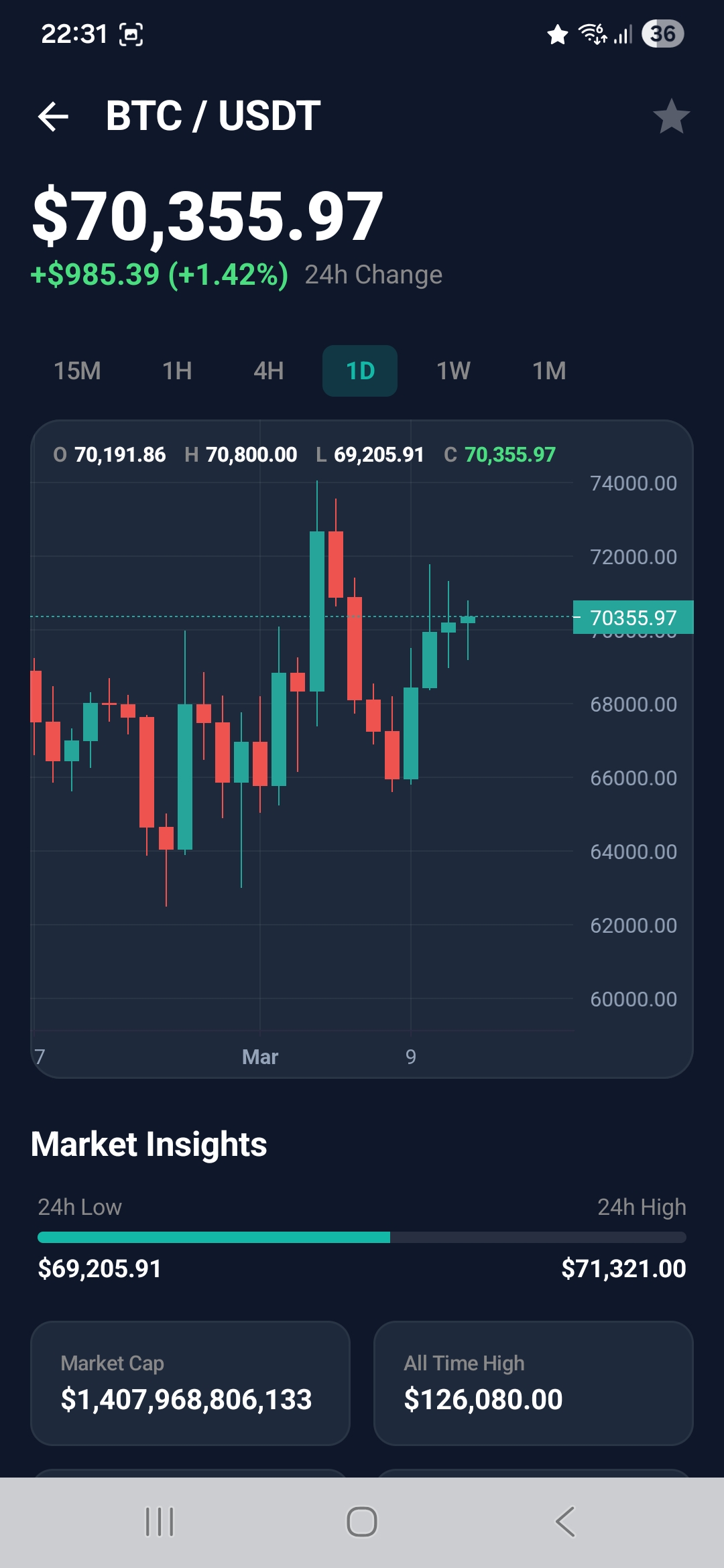Click the tallest green candlestick on chart
The image size is (724, 1568).
pos(317,610)
